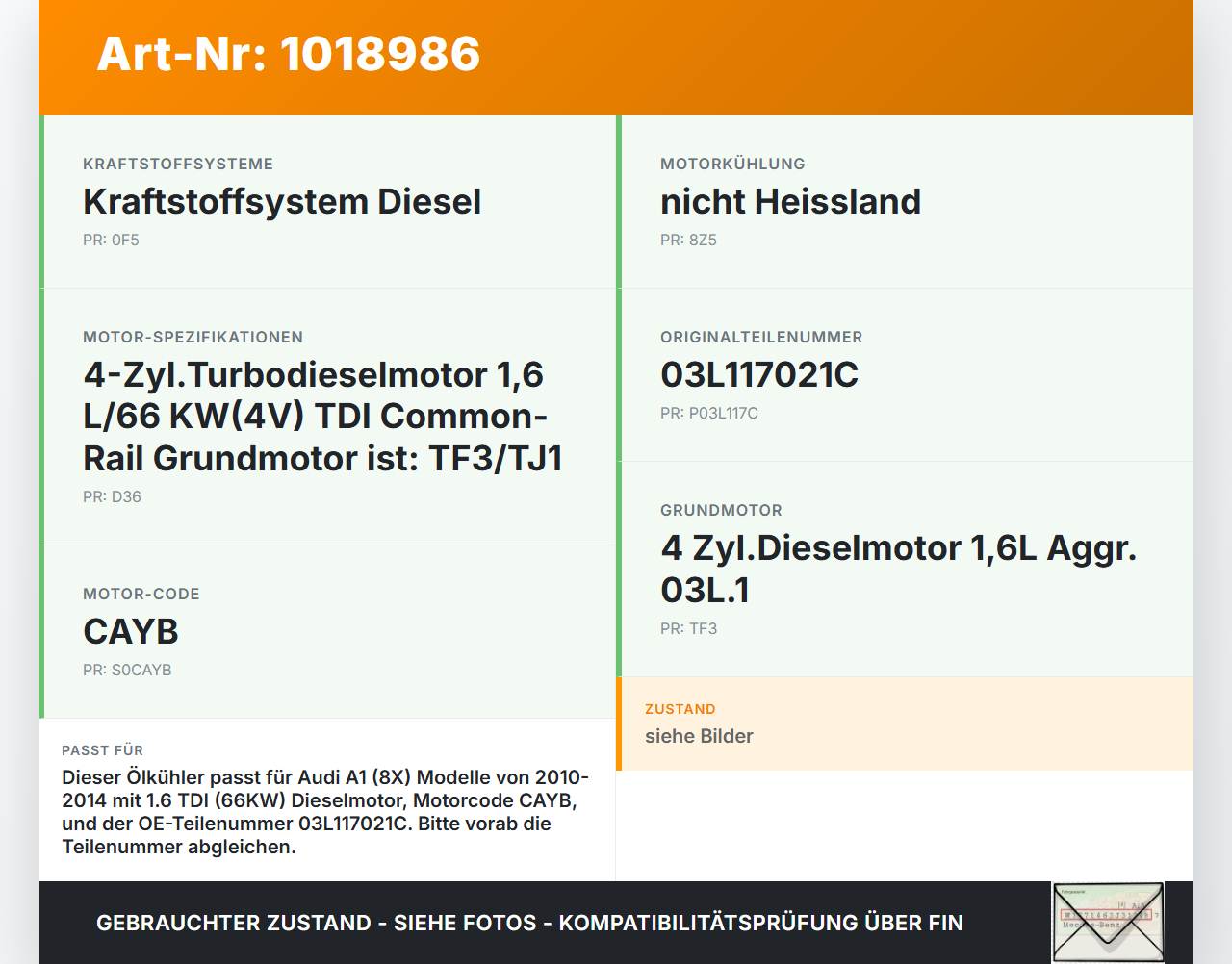
Task: Click the Originalteilenummer label
Action: tap(761, 337)
